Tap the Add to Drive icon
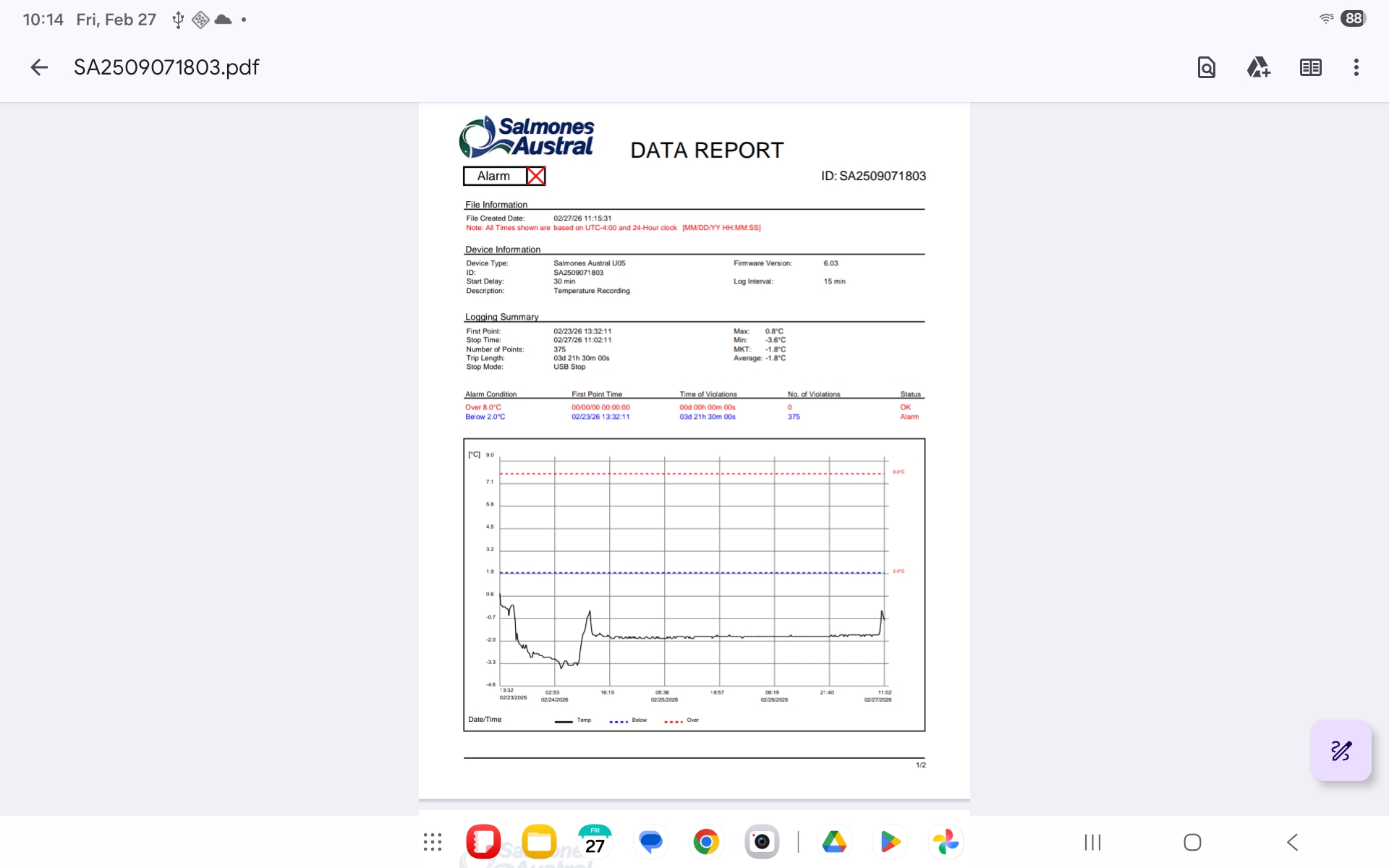 [1258, 67]
